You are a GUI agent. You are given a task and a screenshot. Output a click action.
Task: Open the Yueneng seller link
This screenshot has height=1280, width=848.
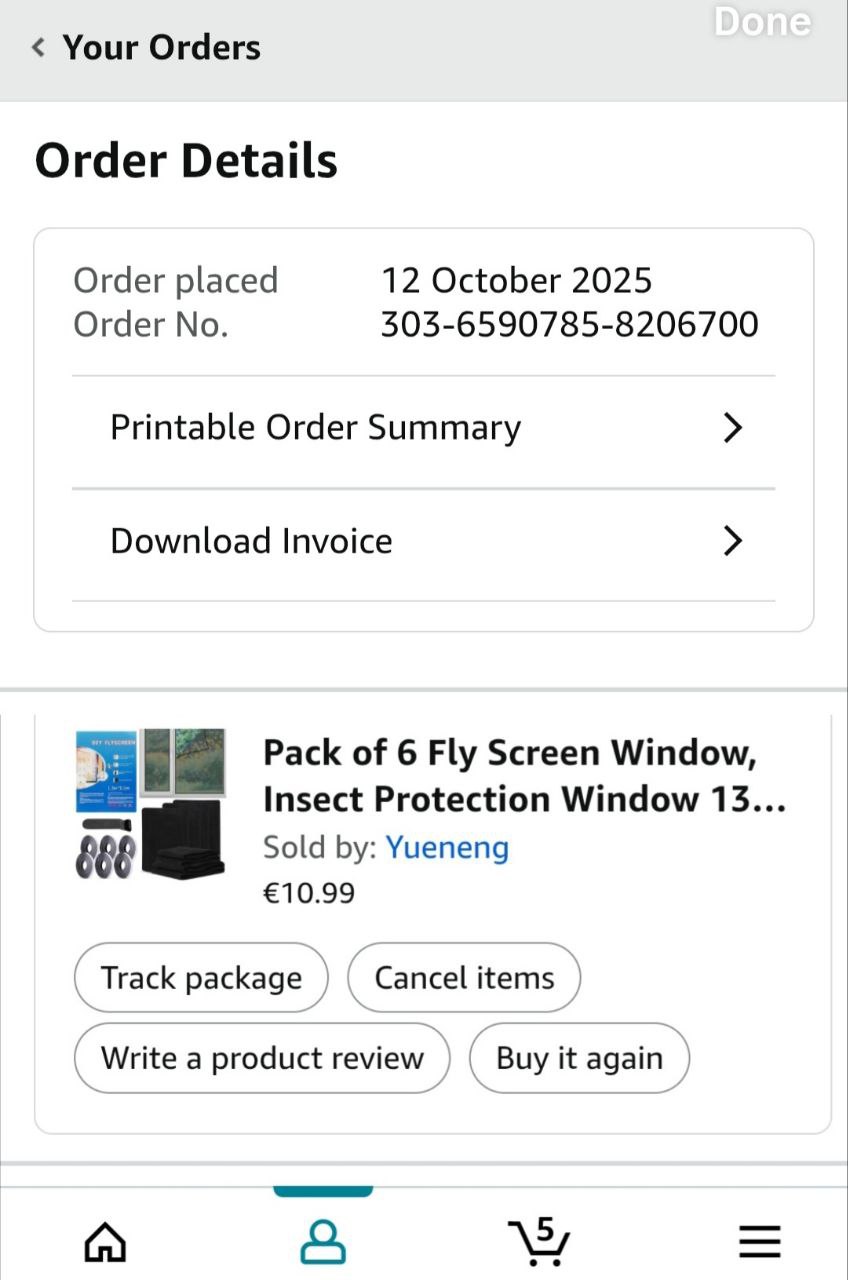click(447, 848)
